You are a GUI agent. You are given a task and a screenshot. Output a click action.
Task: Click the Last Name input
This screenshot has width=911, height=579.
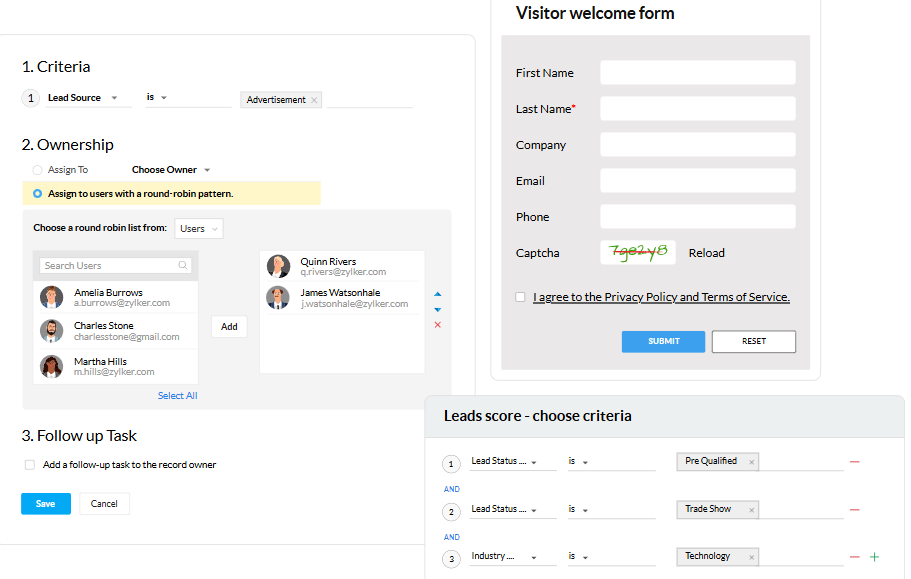(x=698, y=109)
